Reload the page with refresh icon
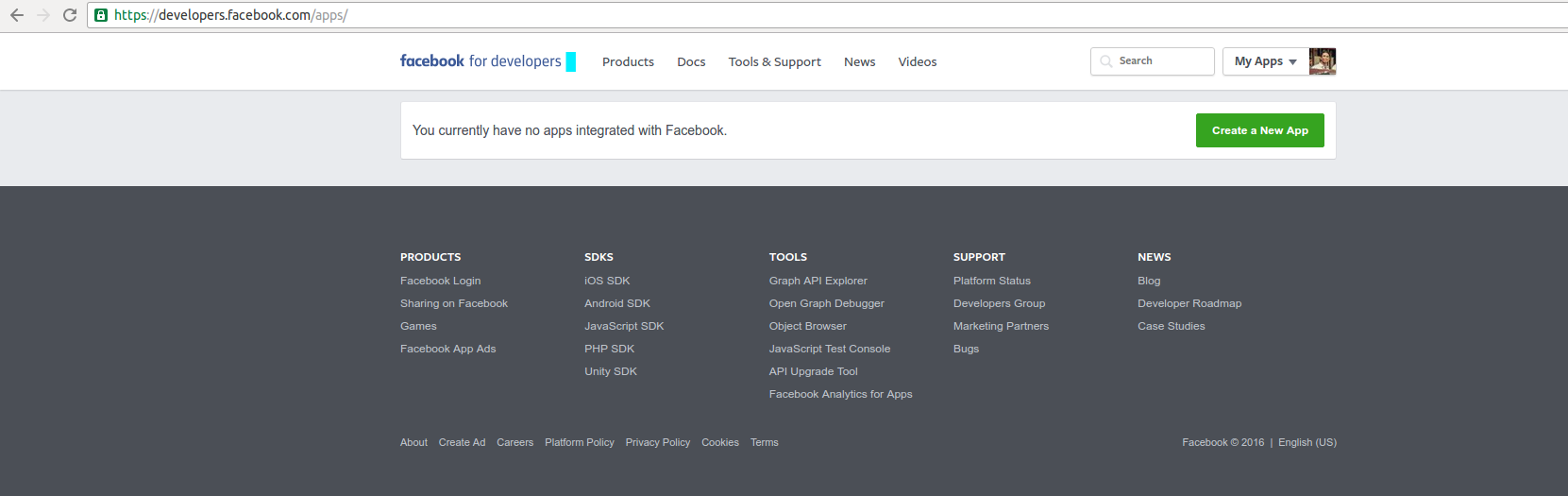Image resolution: width=1568 pixels, height=496 pixels. click(70, 15)
